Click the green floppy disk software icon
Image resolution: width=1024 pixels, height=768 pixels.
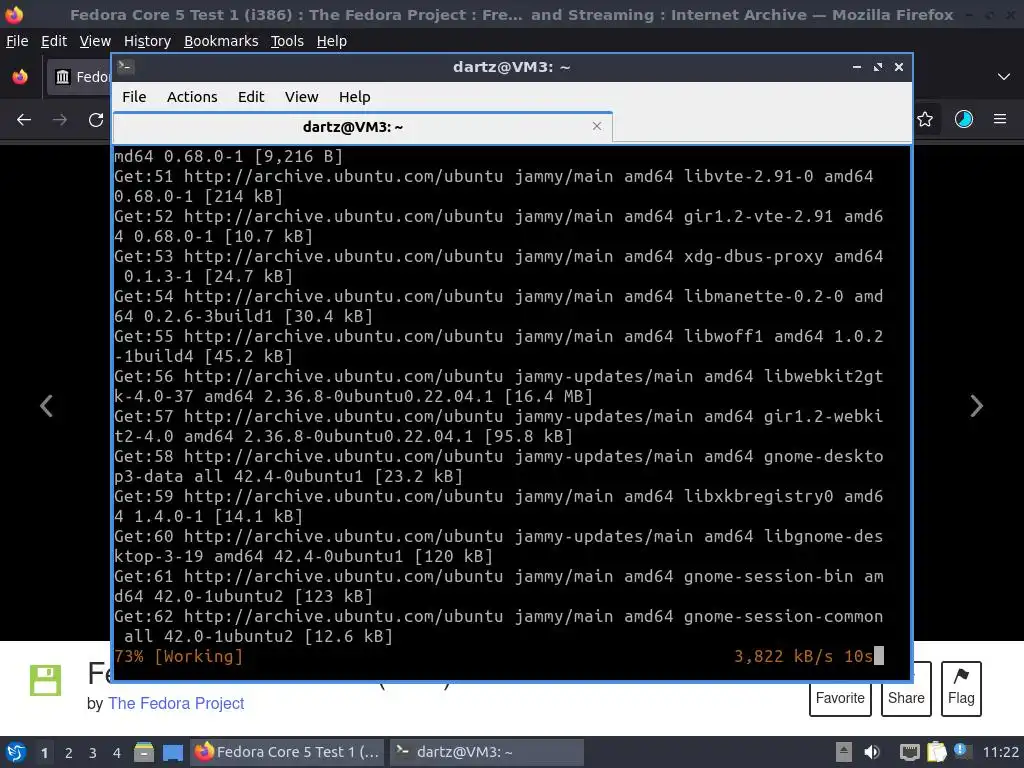(45, 680)
